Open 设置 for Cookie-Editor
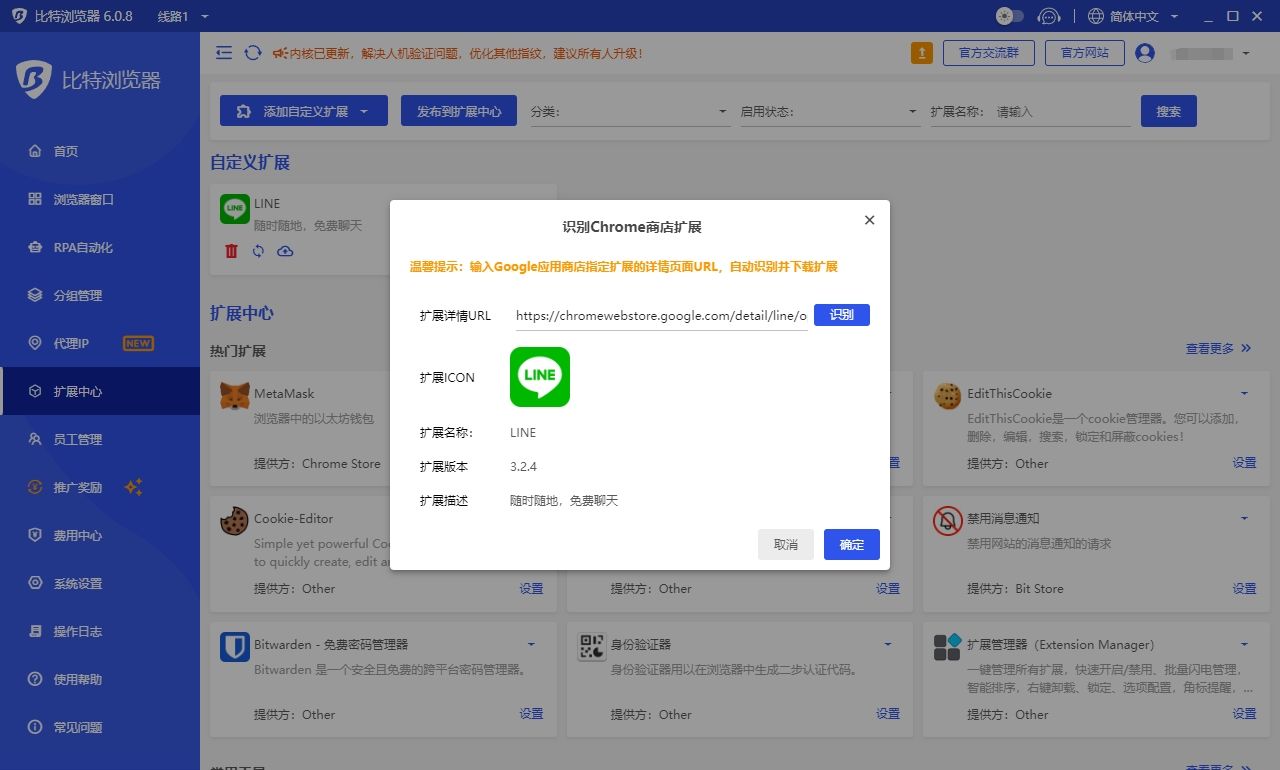Viewport: 1280px width, 770px height. [x=531, y=589]
